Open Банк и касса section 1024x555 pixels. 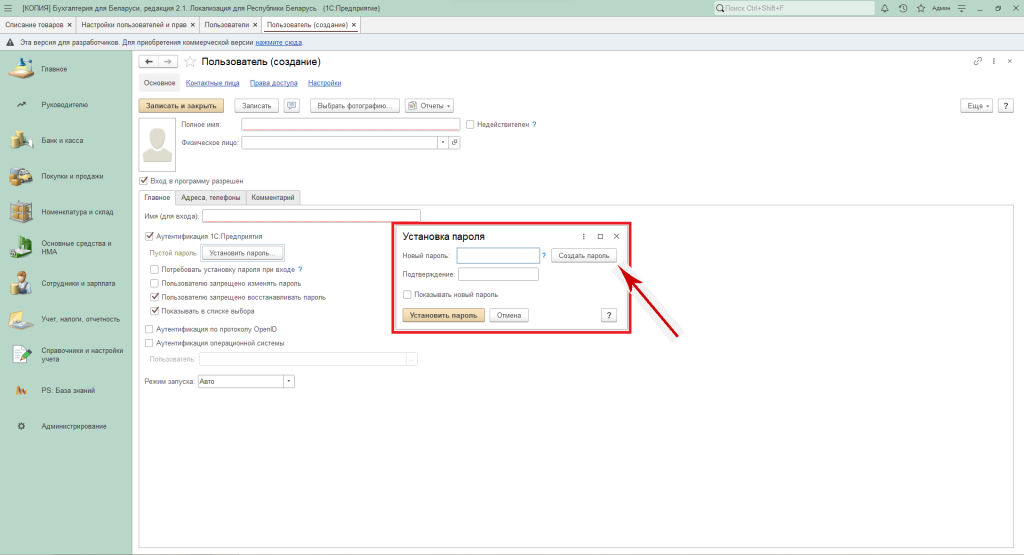click(62, 140)
